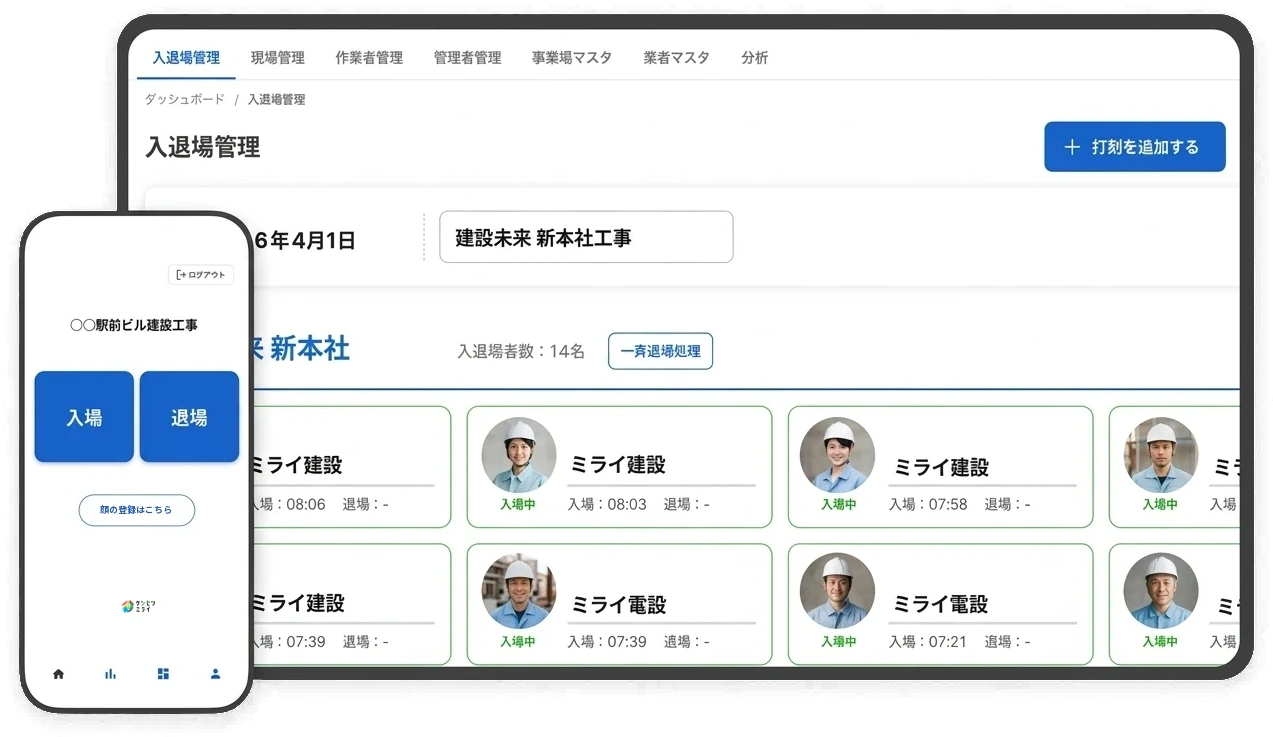The image size is (1273, 737).
Task: Open the avatar of the 07:21 worker
Action: click(x=838, y=591)
